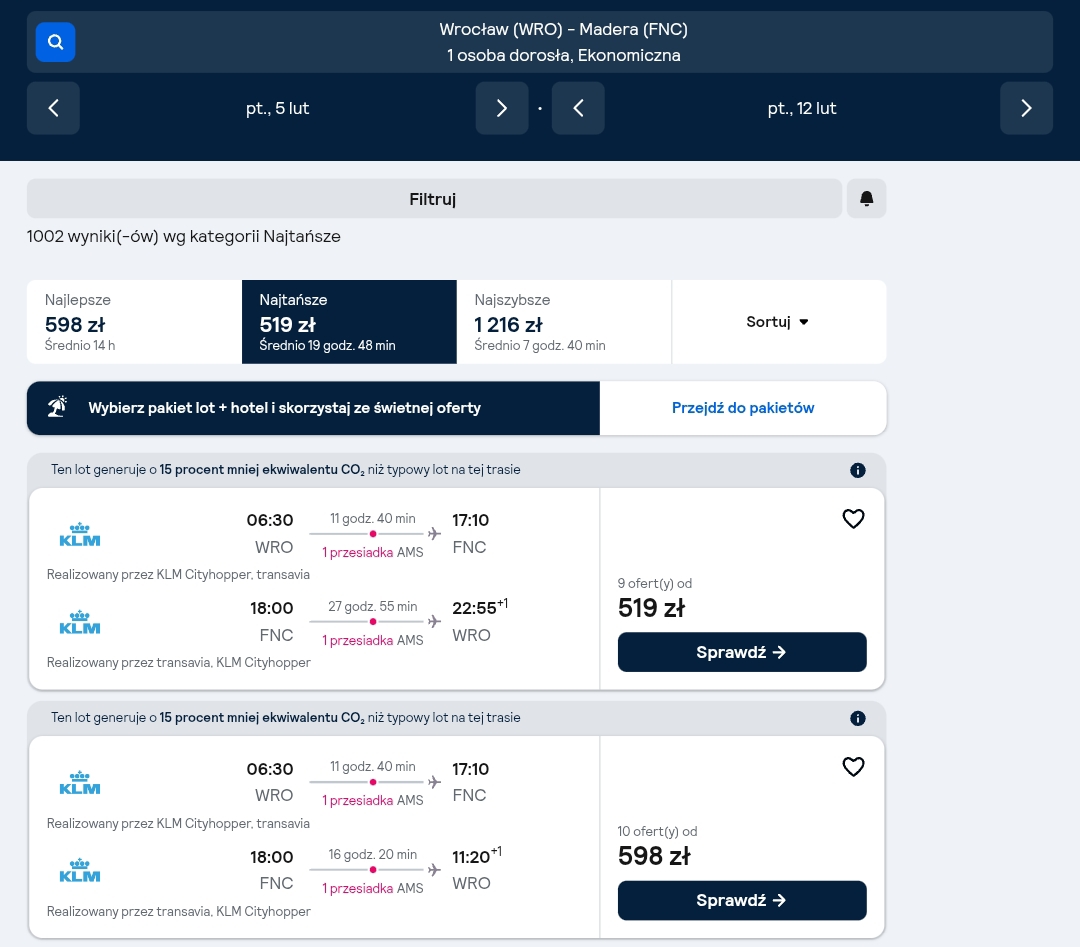
Task: Click 'Wybierz pakiet lot + hotel' banner text
Action: (x=284, y=408)
